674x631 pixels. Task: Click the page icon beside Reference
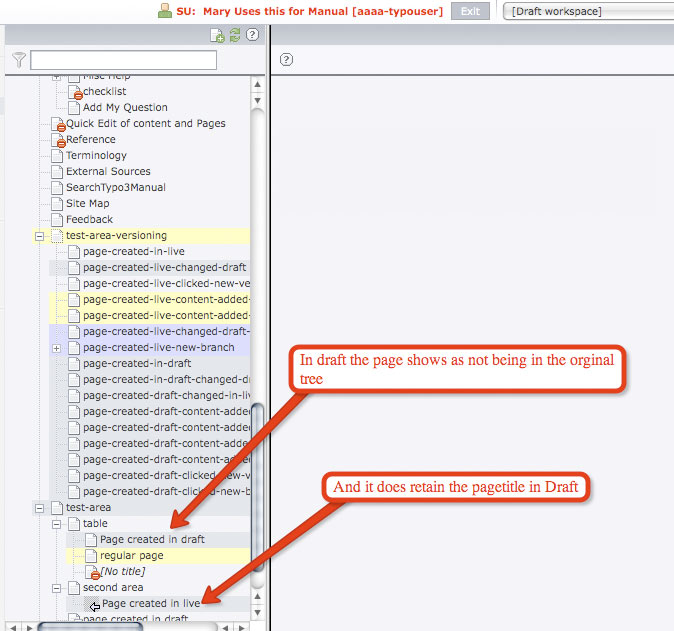coord(57,140)
